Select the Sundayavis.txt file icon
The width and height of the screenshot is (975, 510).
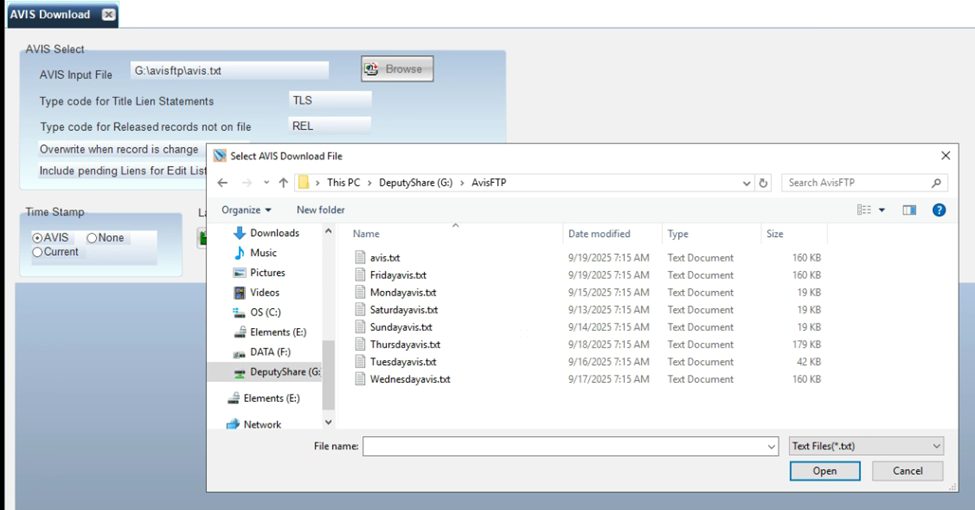[x=360, y=327]
